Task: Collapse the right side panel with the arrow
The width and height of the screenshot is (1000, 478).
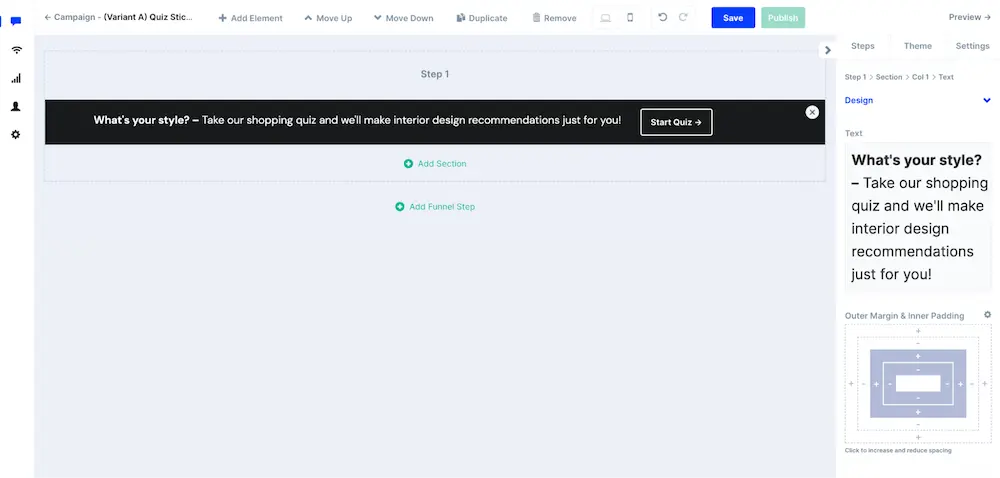Action: pyautogui.click(x=828, y=50)
